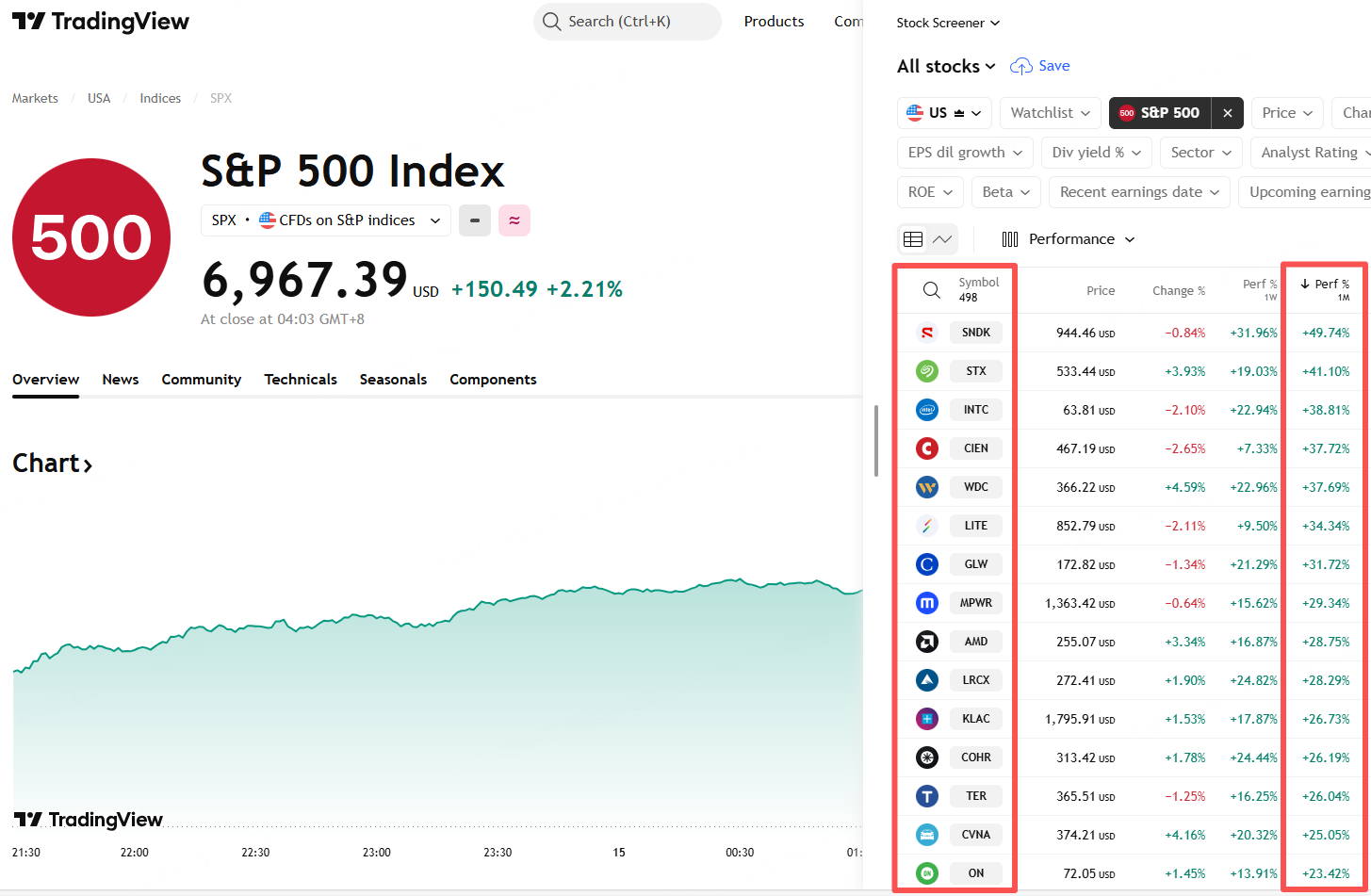Click the Search (Ctrl+K) field
Screen dimensions: 1371x896
click(627, 22)
